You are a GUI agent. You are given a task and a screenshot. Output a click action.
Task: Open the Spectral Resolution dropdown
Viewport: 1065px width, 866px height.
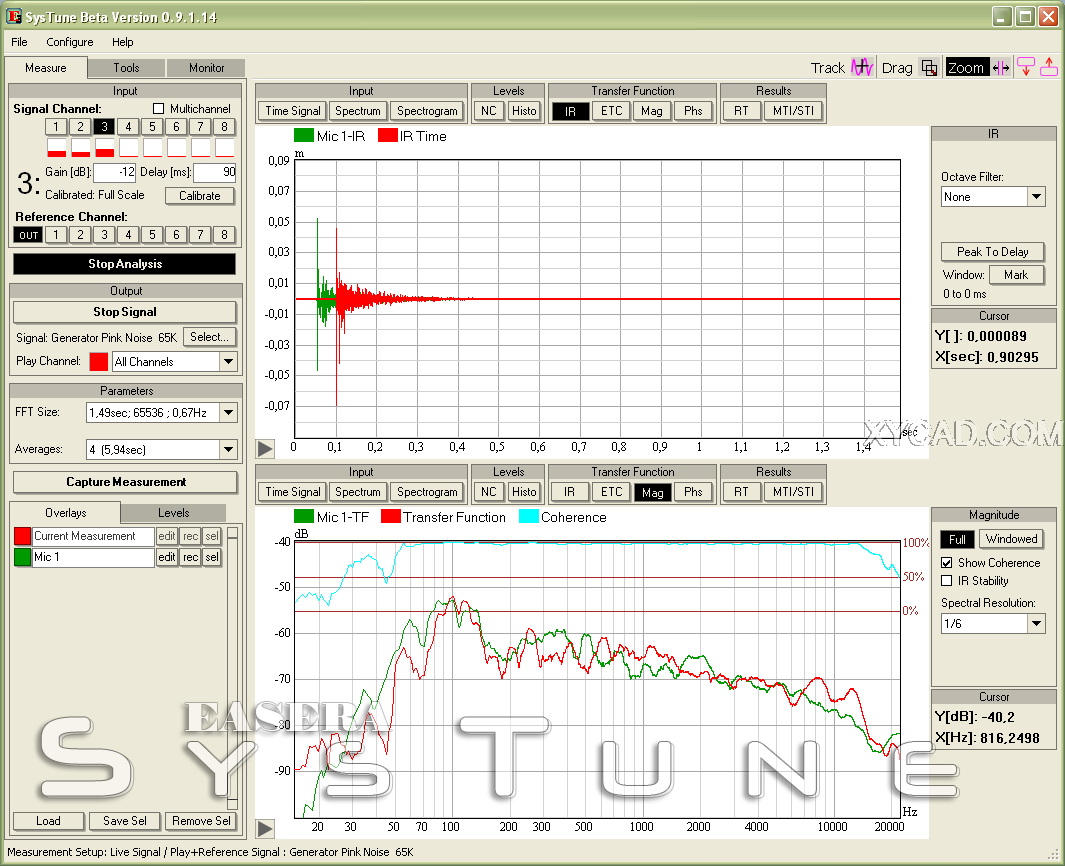click(x=1036, y=624)
